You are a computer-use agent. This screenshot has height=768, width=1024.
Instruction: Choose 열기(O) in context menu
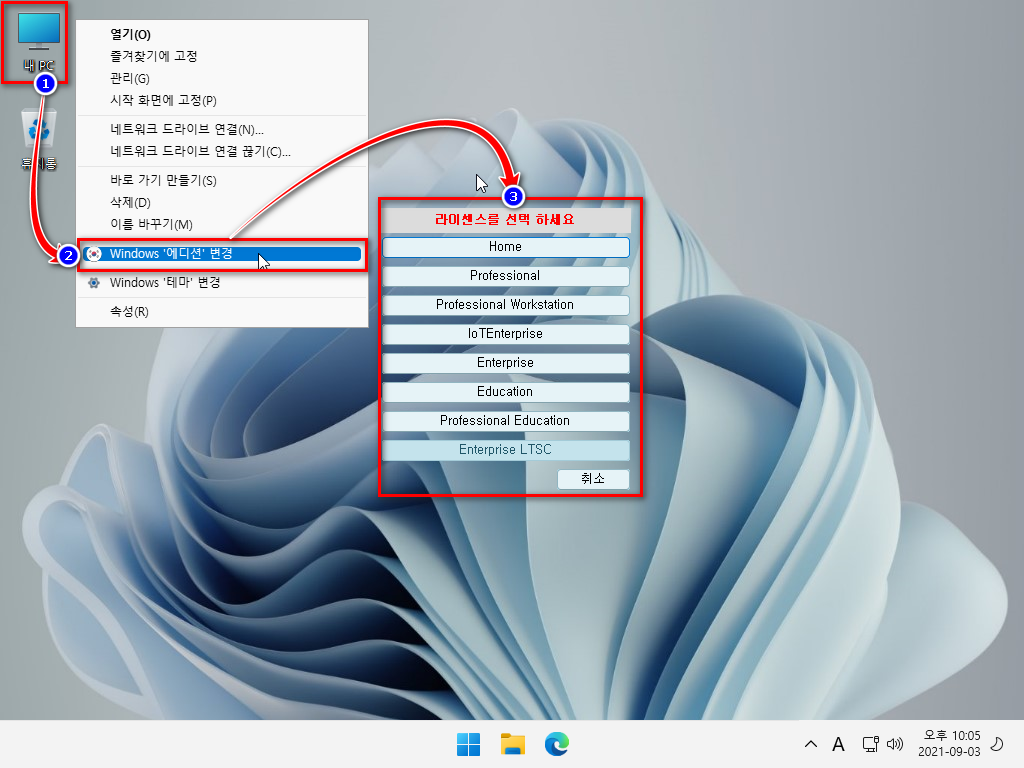coord(222,34)
